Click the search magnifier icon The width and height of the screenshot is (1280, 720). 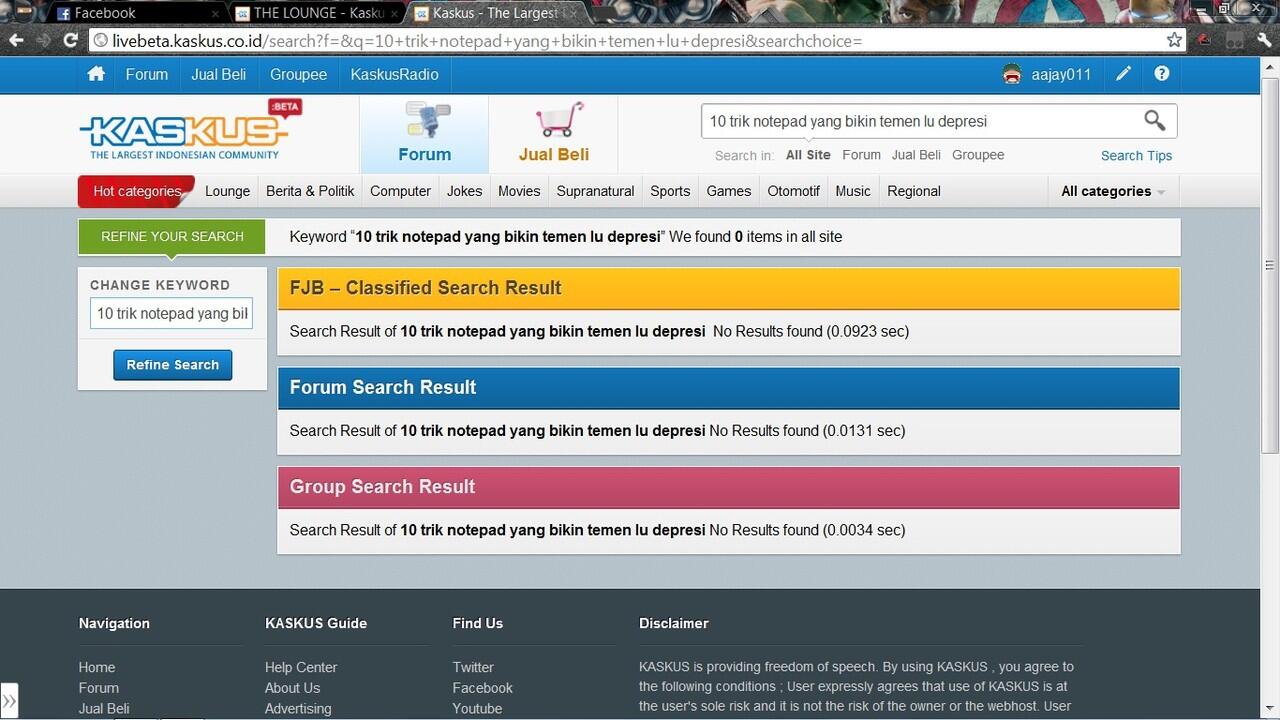(1154, 121)
